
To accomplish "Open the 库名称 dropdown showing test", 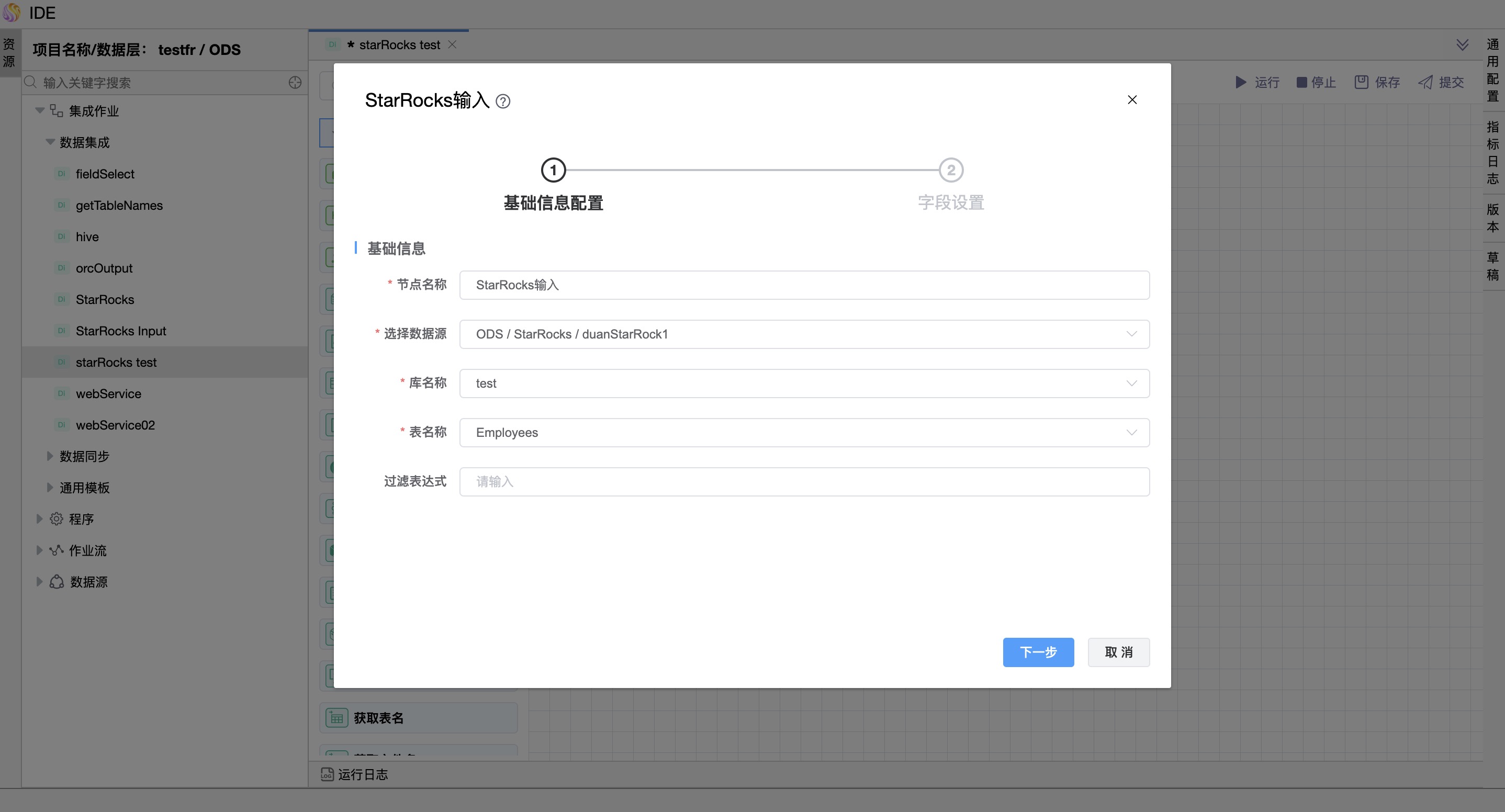I will [804, 383].
